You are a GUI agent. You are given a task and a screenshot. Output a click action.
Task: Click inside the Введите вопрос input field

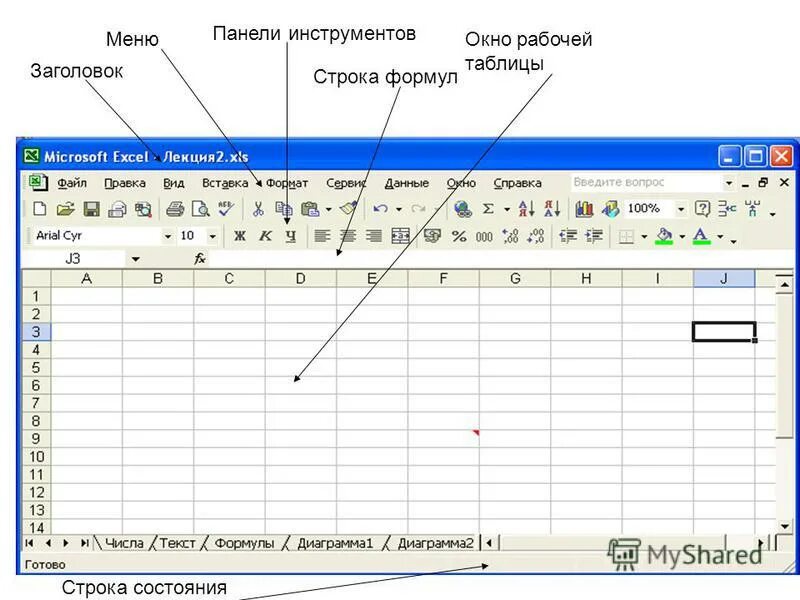[x=635, y=183]
